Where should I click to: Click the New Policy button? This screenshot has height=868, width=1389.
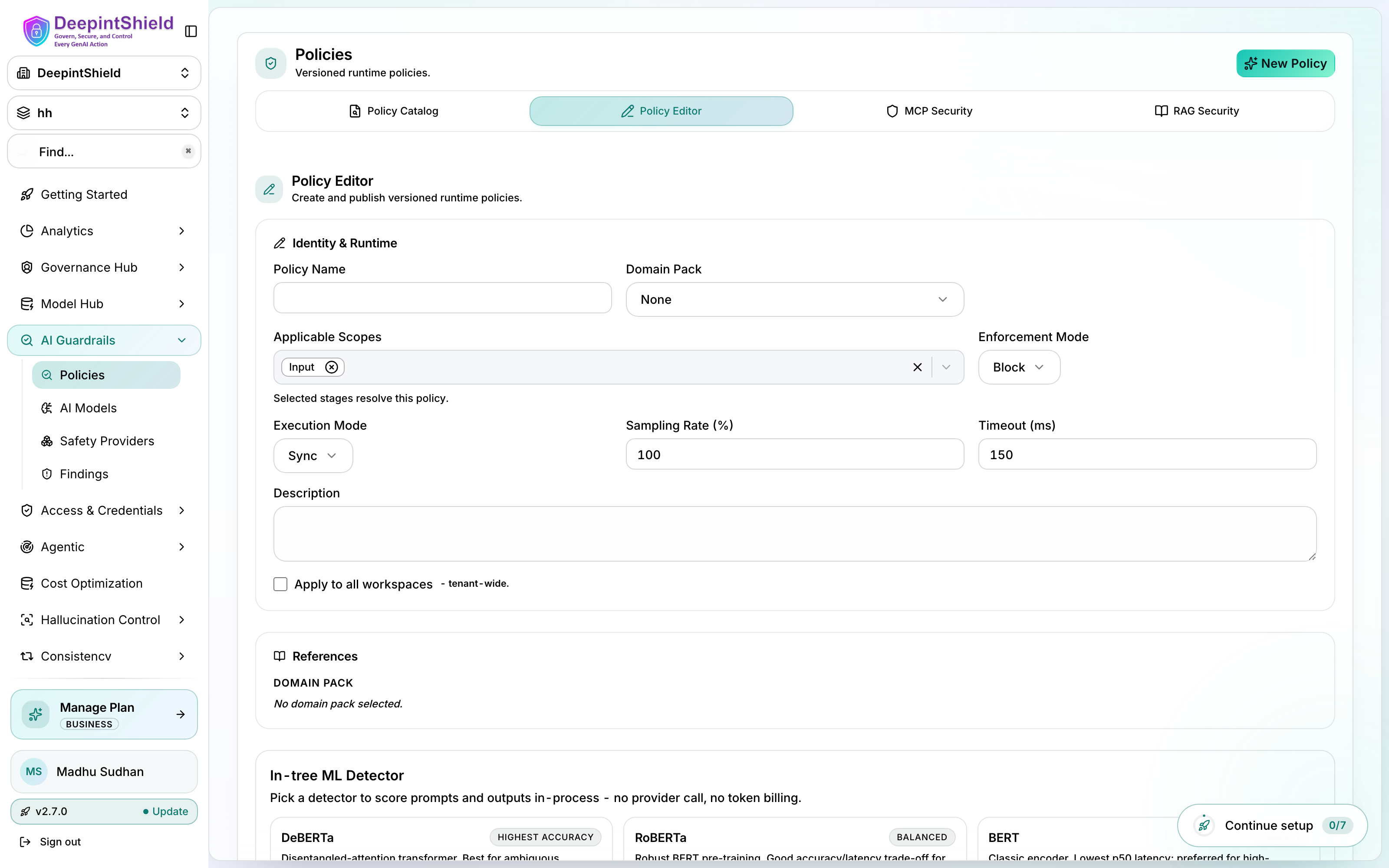coord(1285,63)
